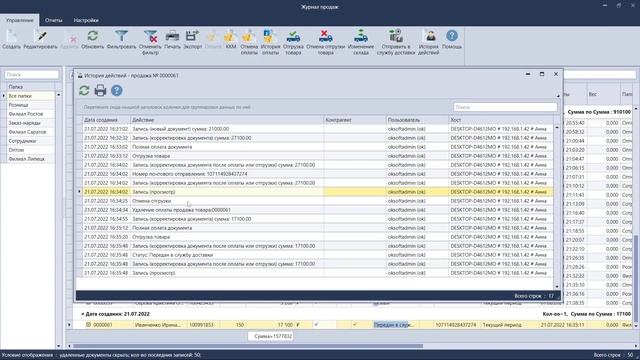Click the Контрагент column header
The image size is (640, 360).
coord(355,120)
